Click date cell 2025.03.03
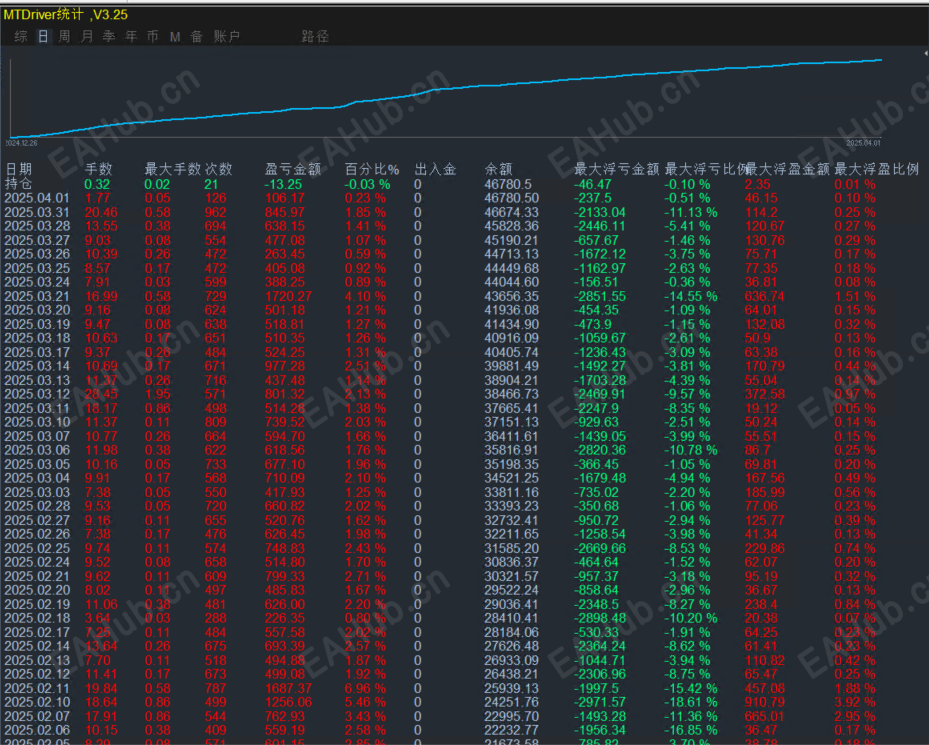This screenshot has width=929, height=745. point(37,493)
